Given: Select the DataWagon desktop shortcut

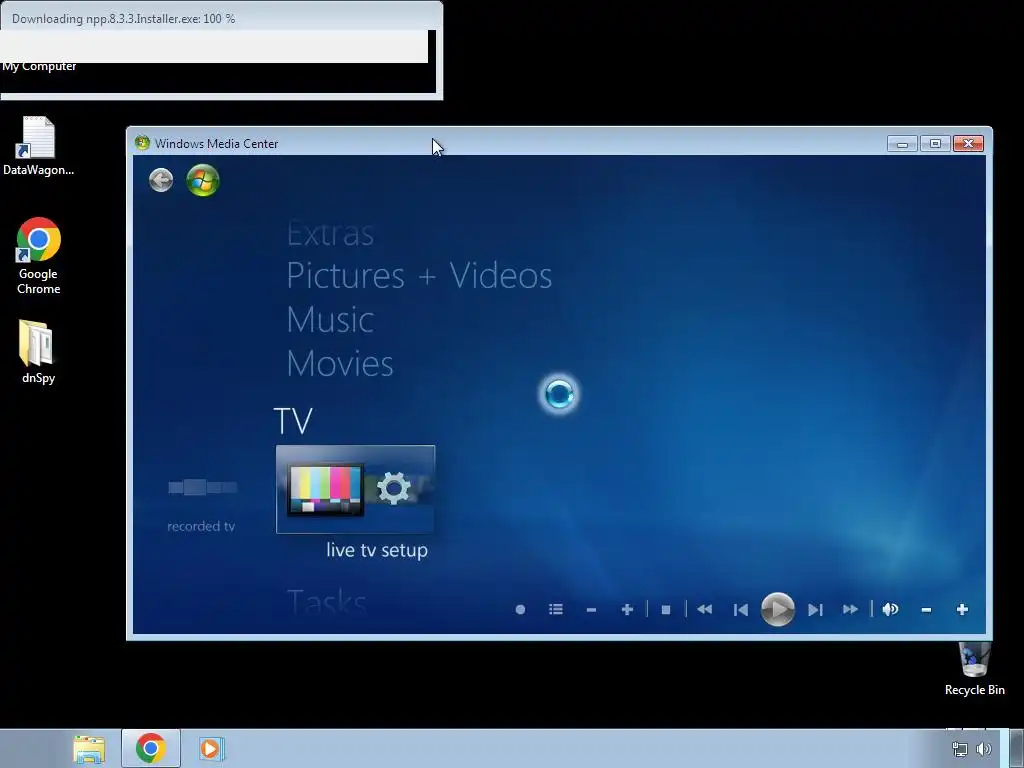Looking at the screenshot, I should [x=38, y=146].
